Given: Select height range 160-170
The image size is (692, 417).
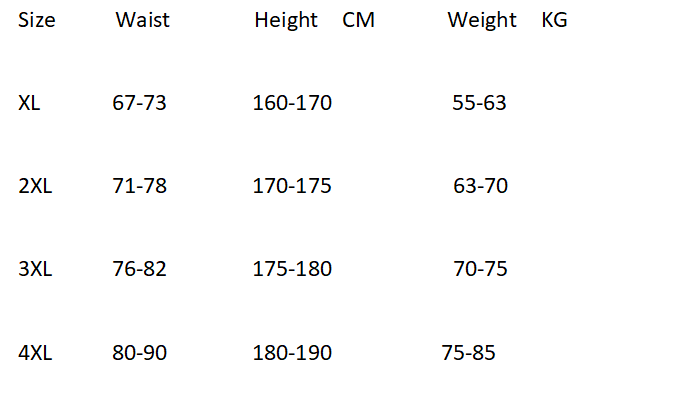Looking at the screenshot, I should point(292,103).
